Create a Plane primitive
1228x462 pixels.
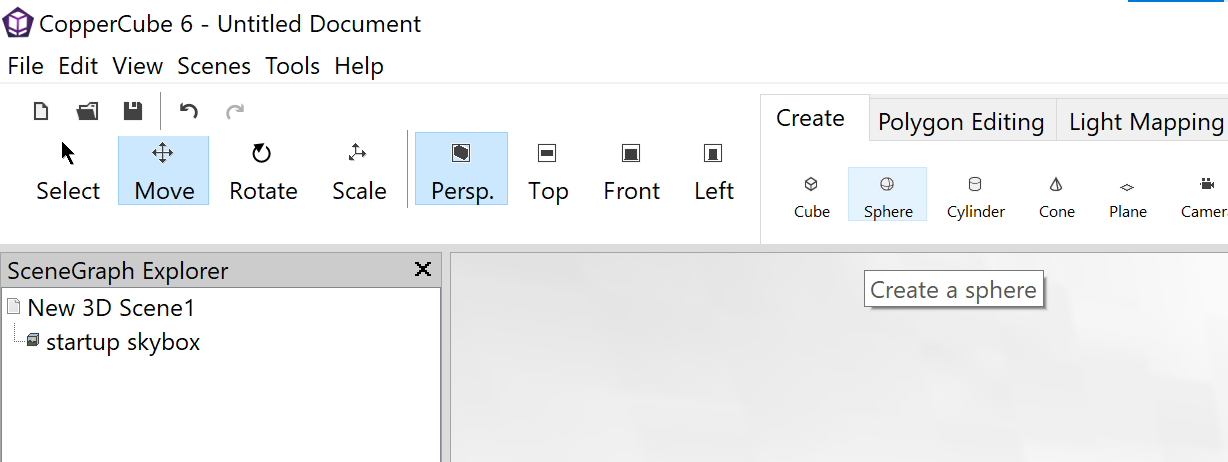click(x=1128, y=195)
